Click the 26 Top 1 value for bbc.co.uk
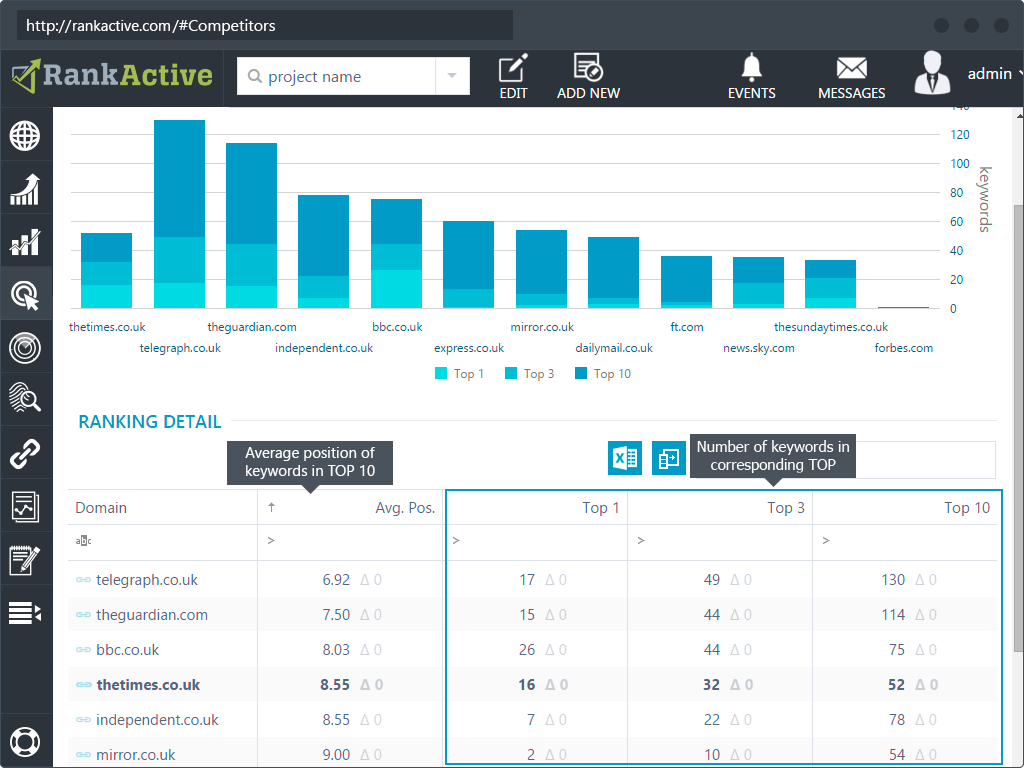The height and width of the screenshot is (768, 1024). click(527, 650)
